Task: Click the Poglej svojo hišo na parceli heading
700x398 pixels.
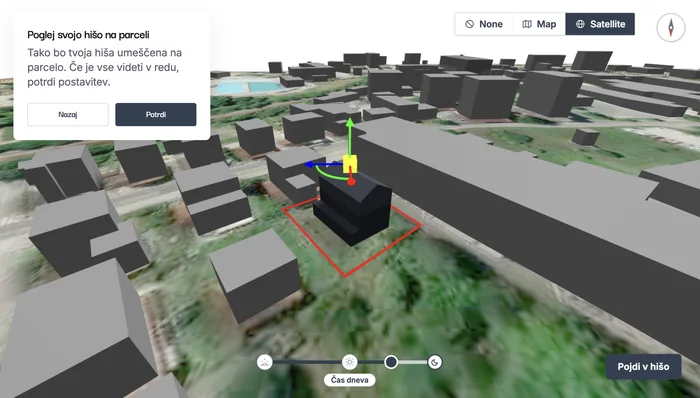Action: tap(88, 35)
